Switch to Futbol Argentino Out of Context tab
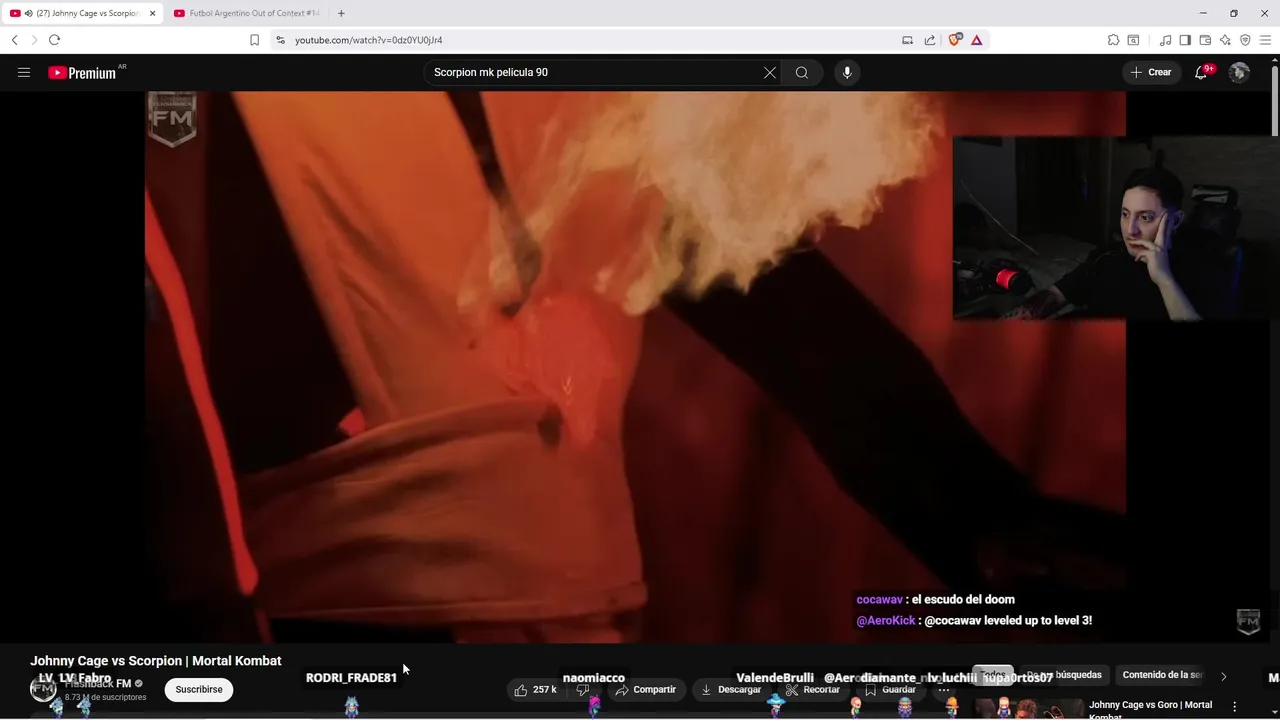Screen dimensions: 1280x720 247,13
